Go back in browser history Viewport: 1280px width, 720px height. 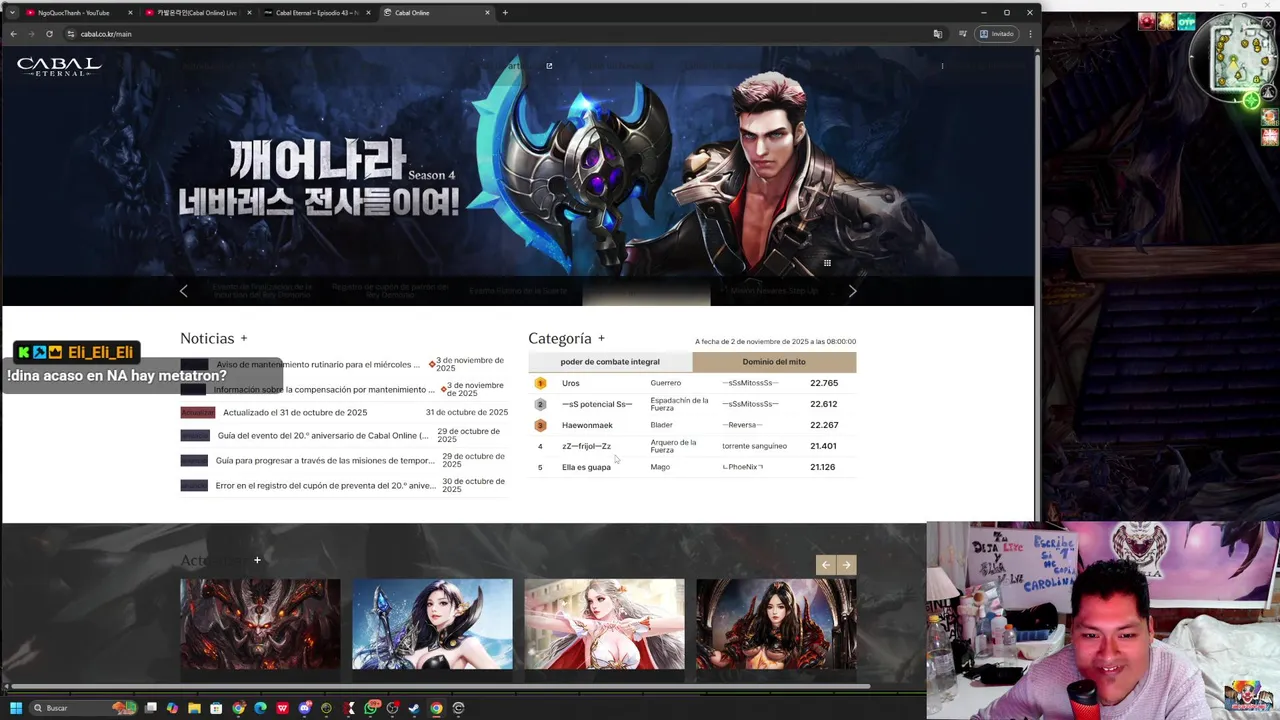click(x=13, y=34)
